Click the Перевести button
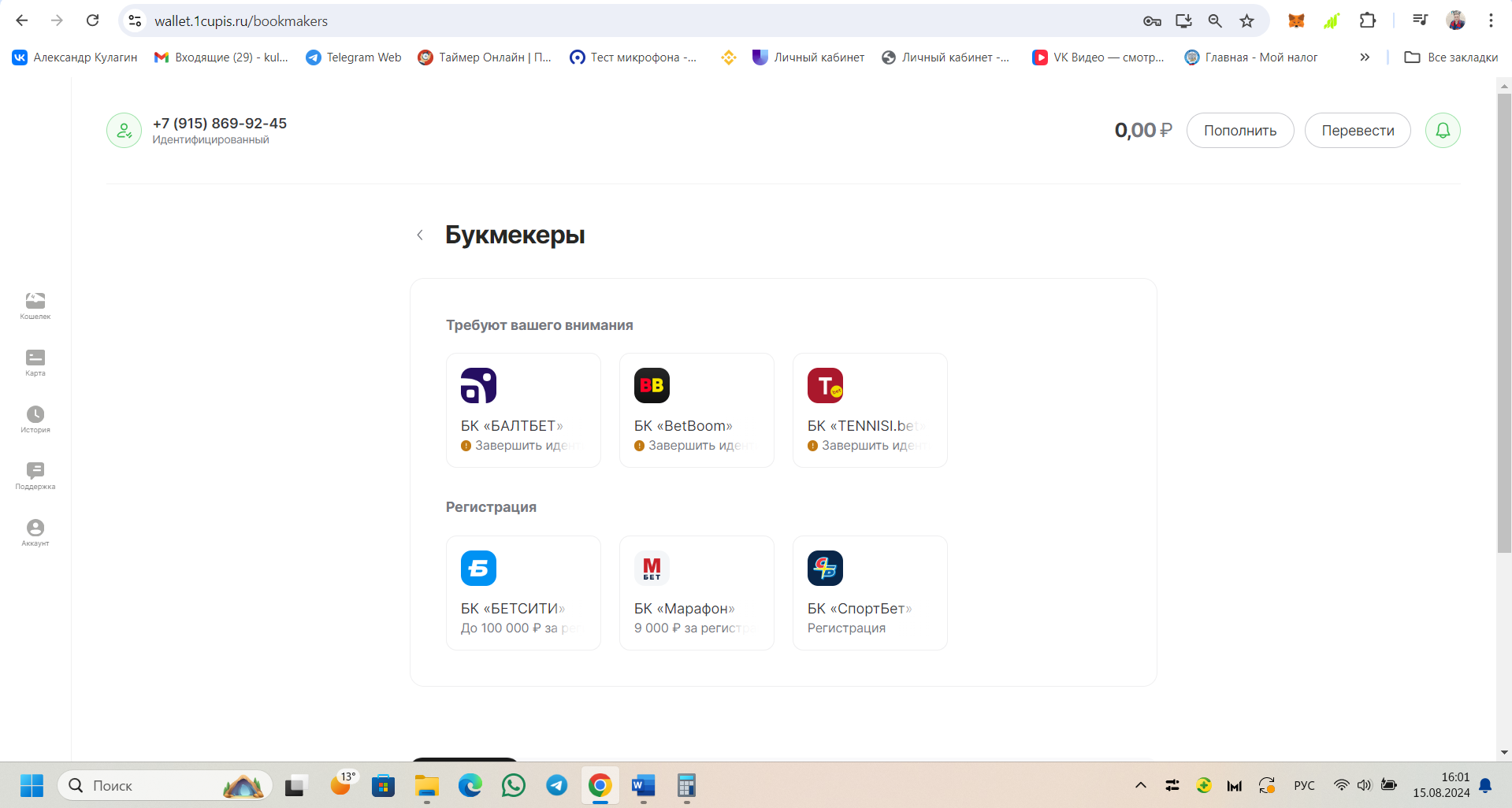 tap(1357, 131)
